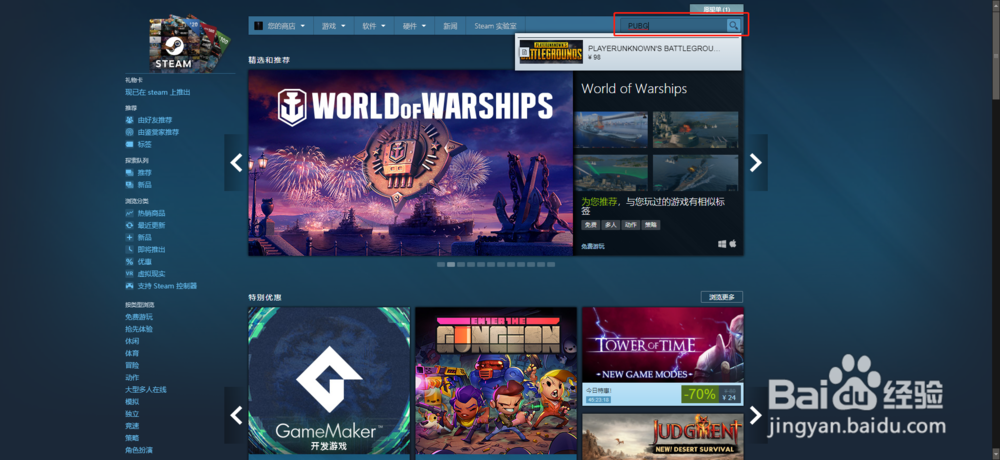Image resolution: width=1000 pixels, height=460 pixels.
Task: Click the 动作 tag under World of Warships
Action: (x=631, y=225)
